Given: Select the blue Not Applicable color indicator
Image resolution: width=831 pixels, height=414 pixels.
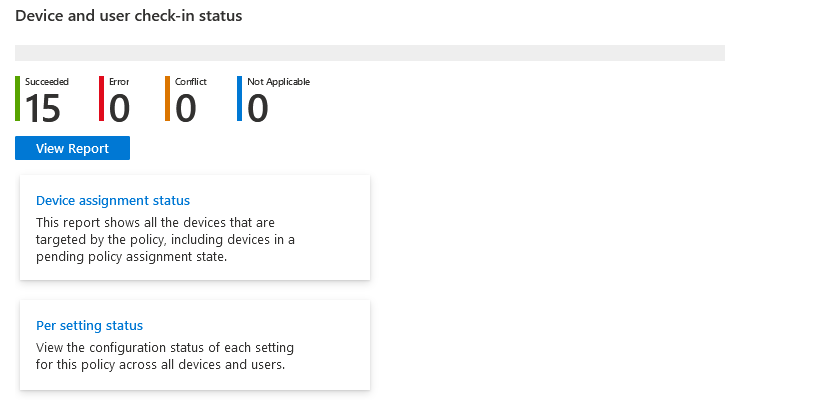Looking at the screenshot, I should coord(240,99).
